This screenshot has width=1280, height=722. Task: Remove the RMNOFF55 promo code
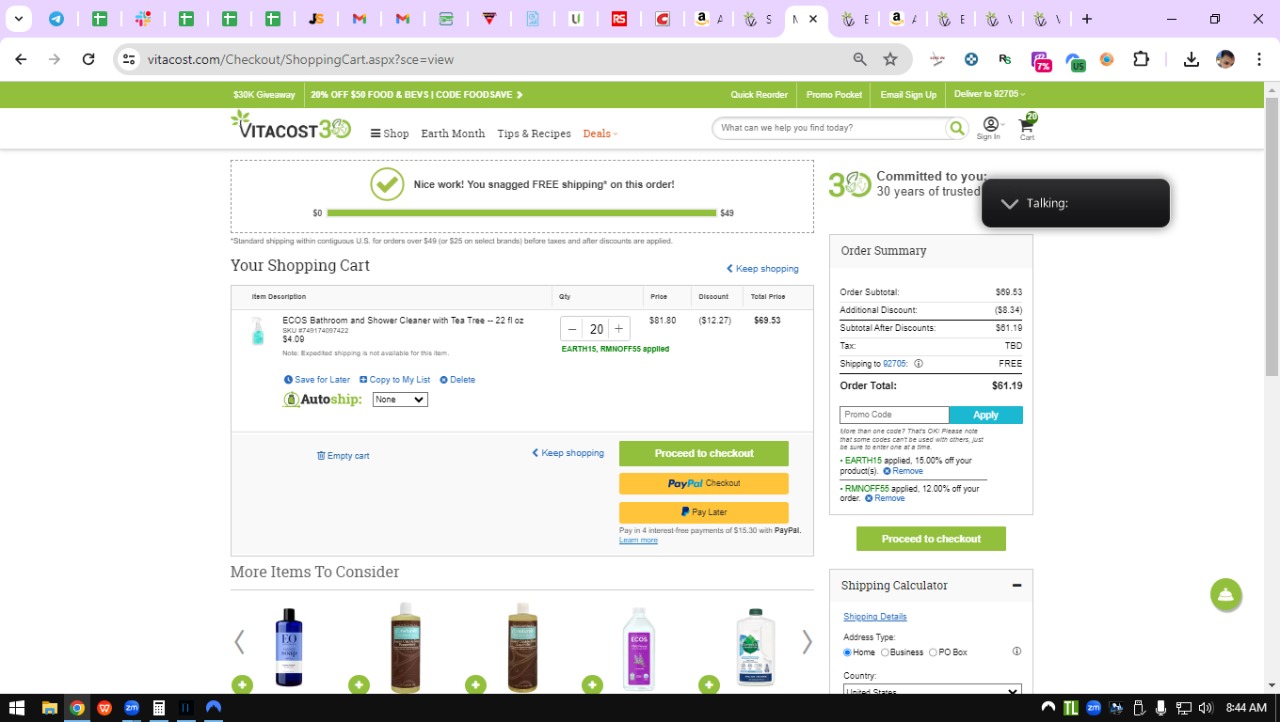(885, 498)
